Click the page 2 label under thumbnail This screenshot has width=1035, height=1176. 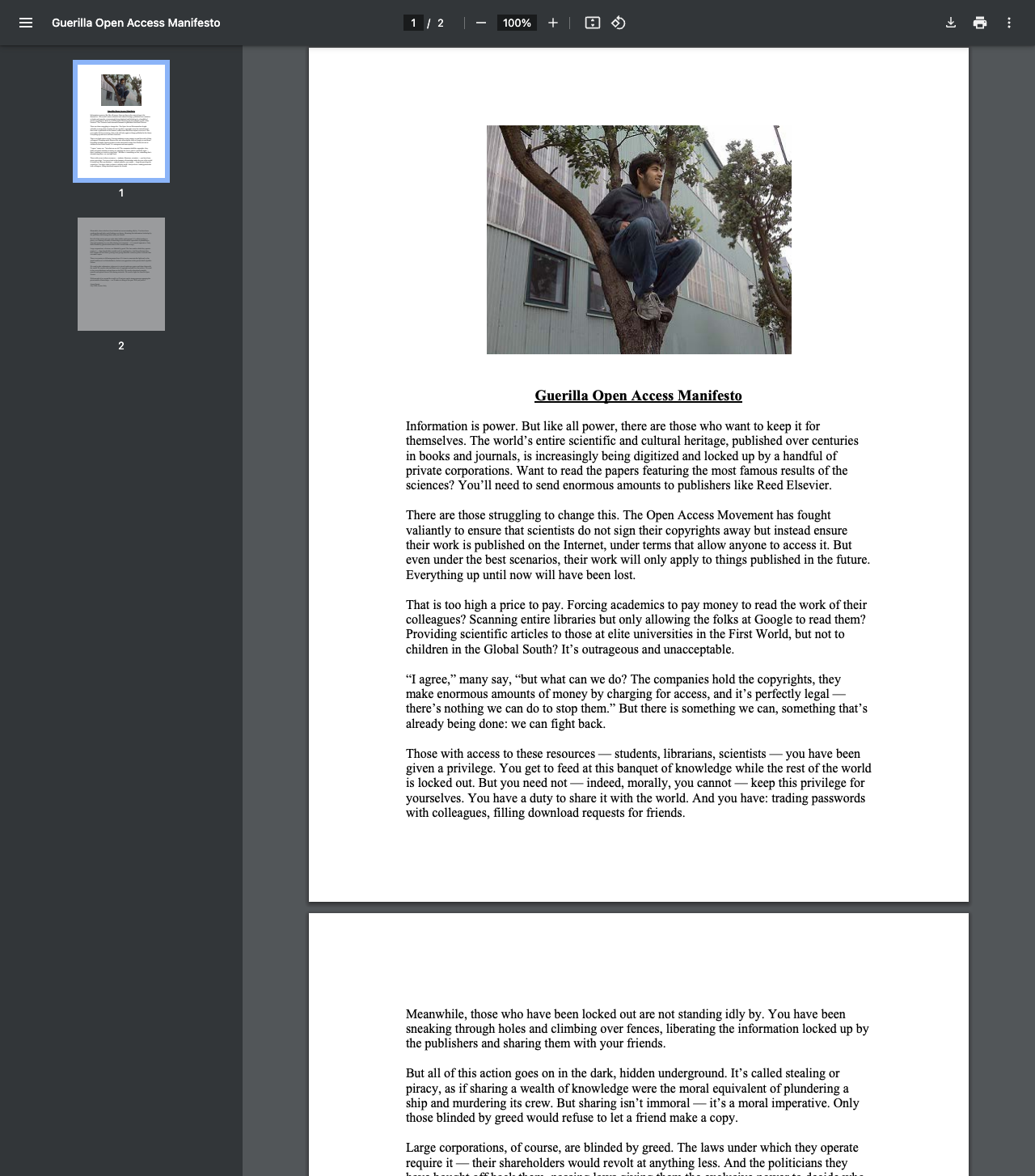[x=121, y=345]
